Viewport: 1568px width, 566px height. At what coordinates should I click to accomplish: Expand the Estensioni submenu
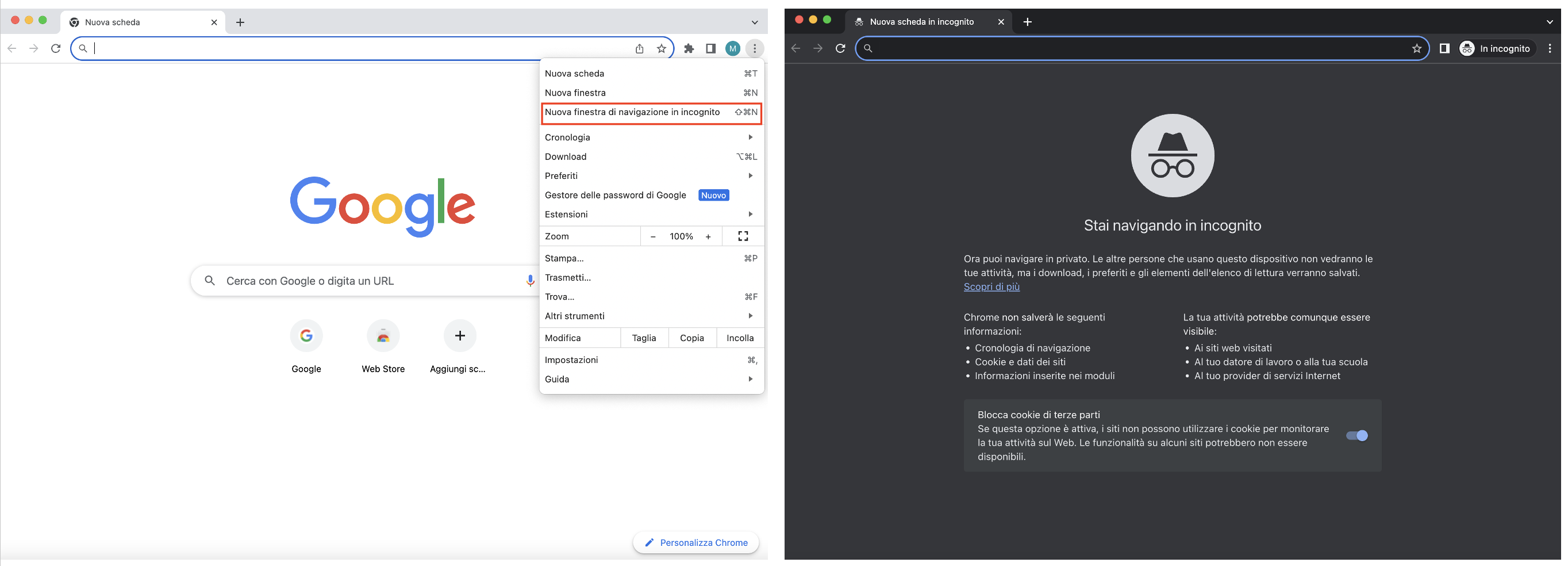click(x=651, y=215)
